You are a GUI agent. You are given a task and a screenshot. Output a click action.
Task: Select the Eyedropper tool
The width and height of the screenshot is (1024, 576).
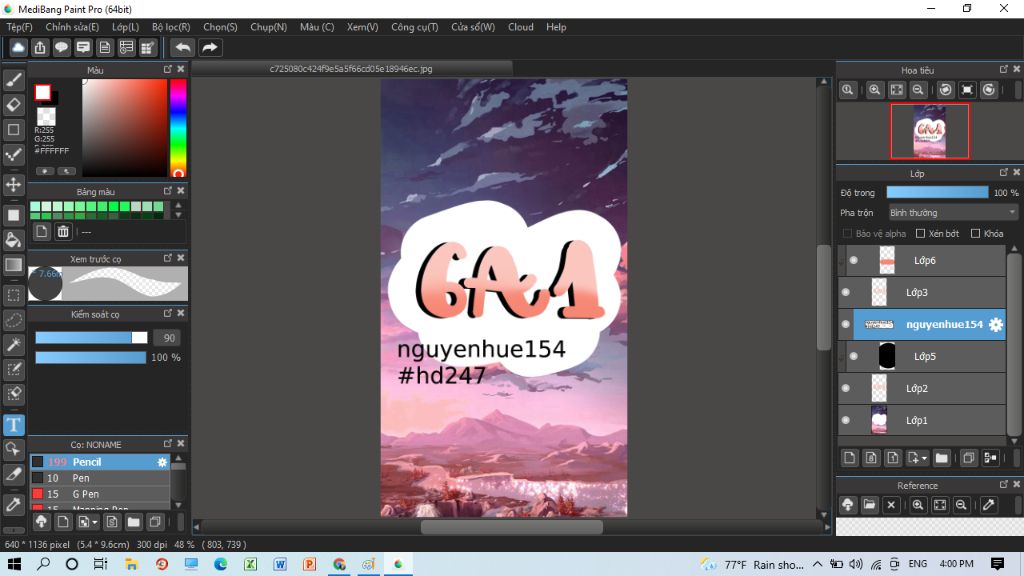(x=14, y=504)
